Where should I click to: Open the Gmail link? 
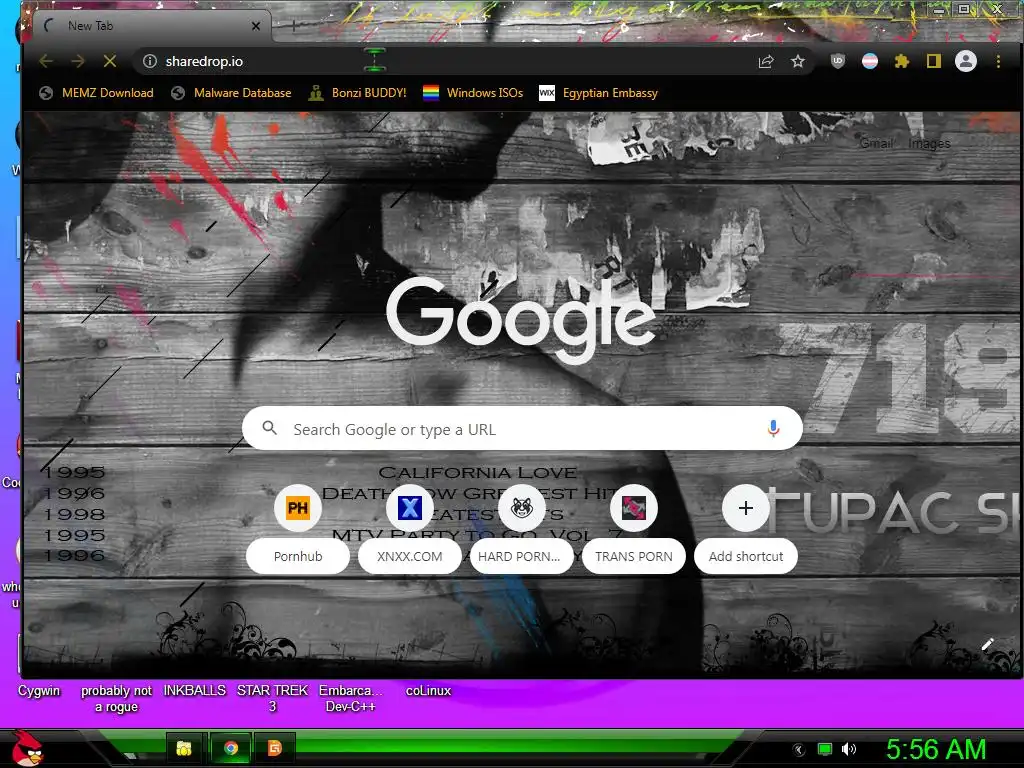click(876, 143)
